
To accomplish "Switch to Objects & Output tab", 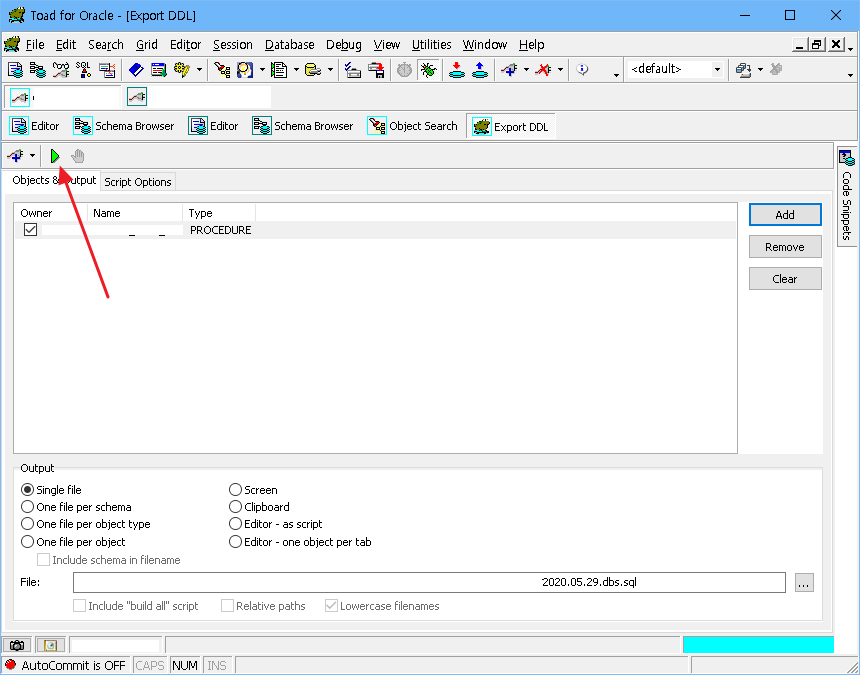I will [54, 180].
